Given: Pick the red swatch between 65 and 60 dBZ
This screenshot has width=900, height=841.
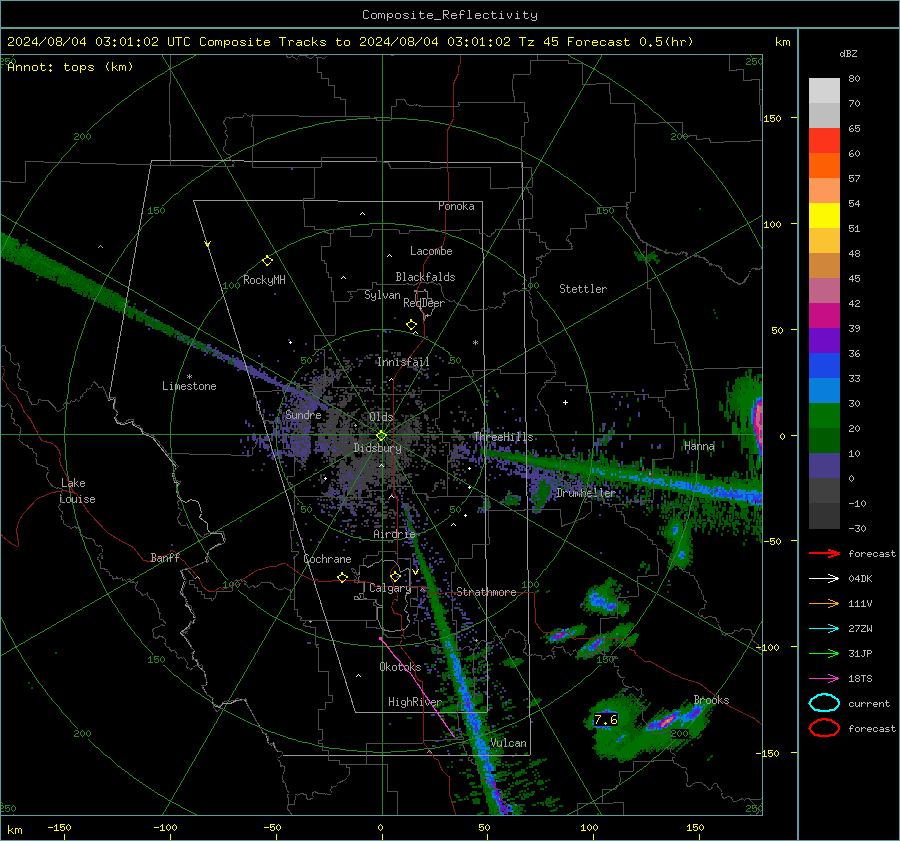Looking at the screenshot, I should click(x=824, y=141).
